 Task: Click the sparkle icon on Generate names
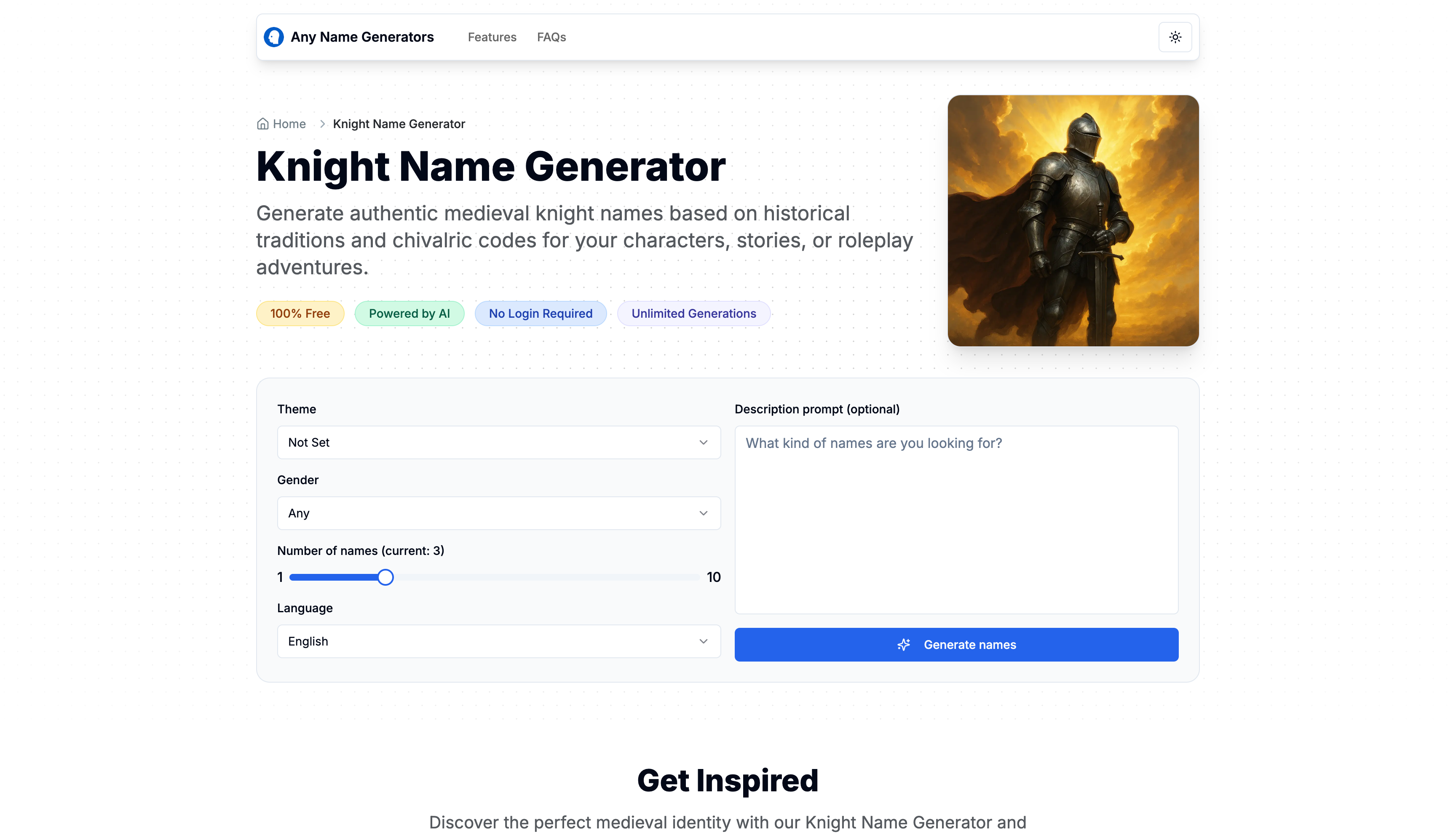(903, 644)
